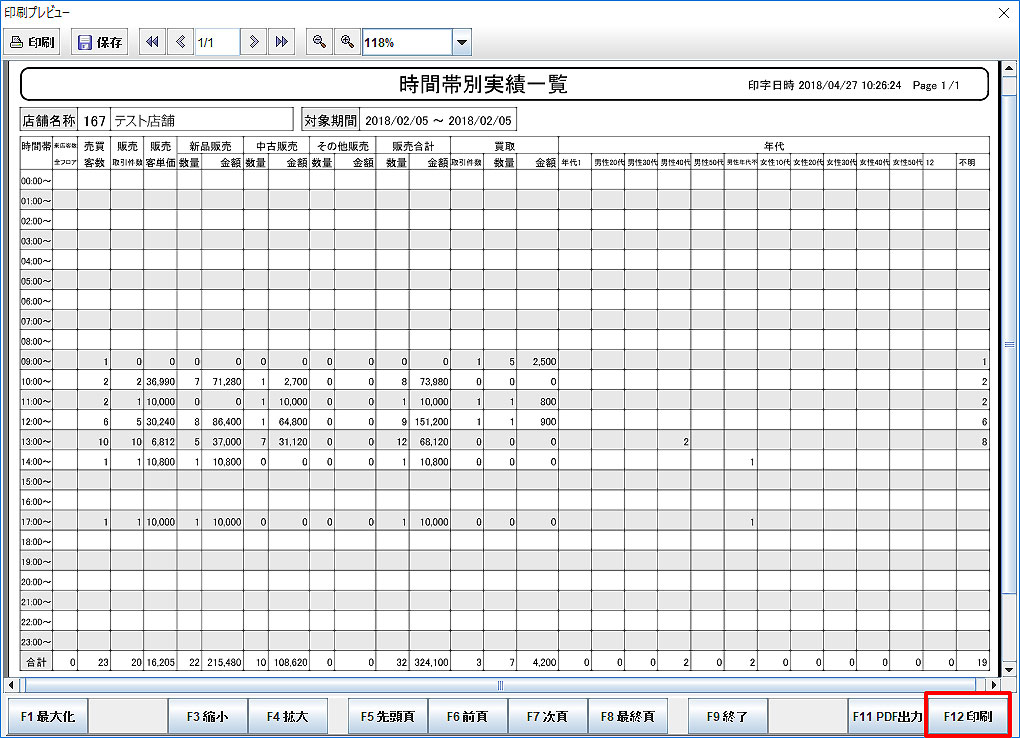Click the floppy disk save button

(x=100, y=42)
